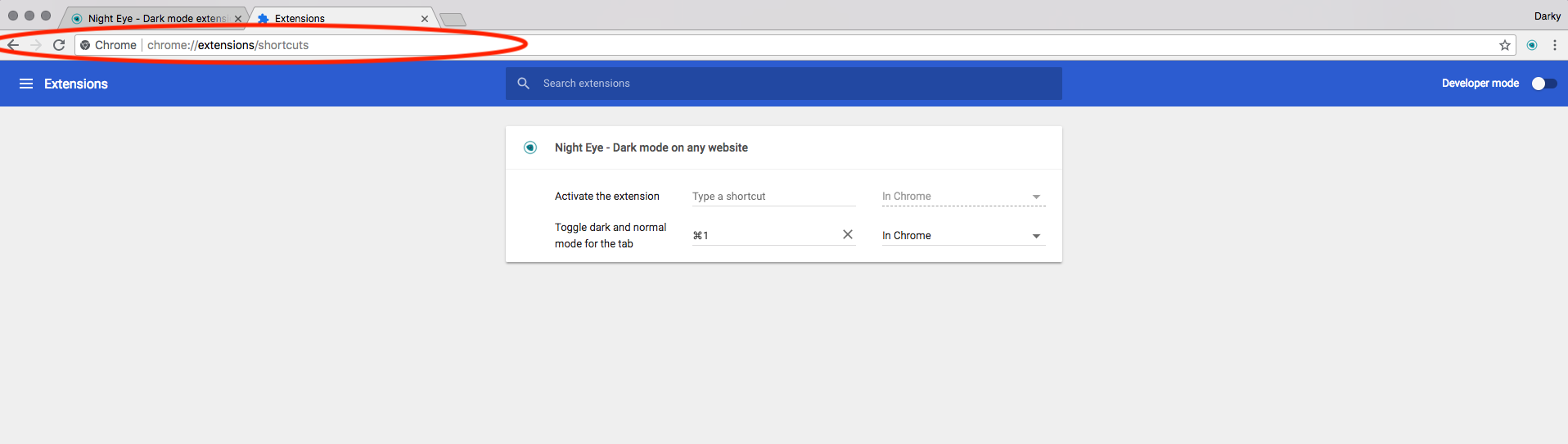Click the Activate the extension label
The height and width of the screenshot is (444, 1568).
pyautogui.click(x=607, y=197)
